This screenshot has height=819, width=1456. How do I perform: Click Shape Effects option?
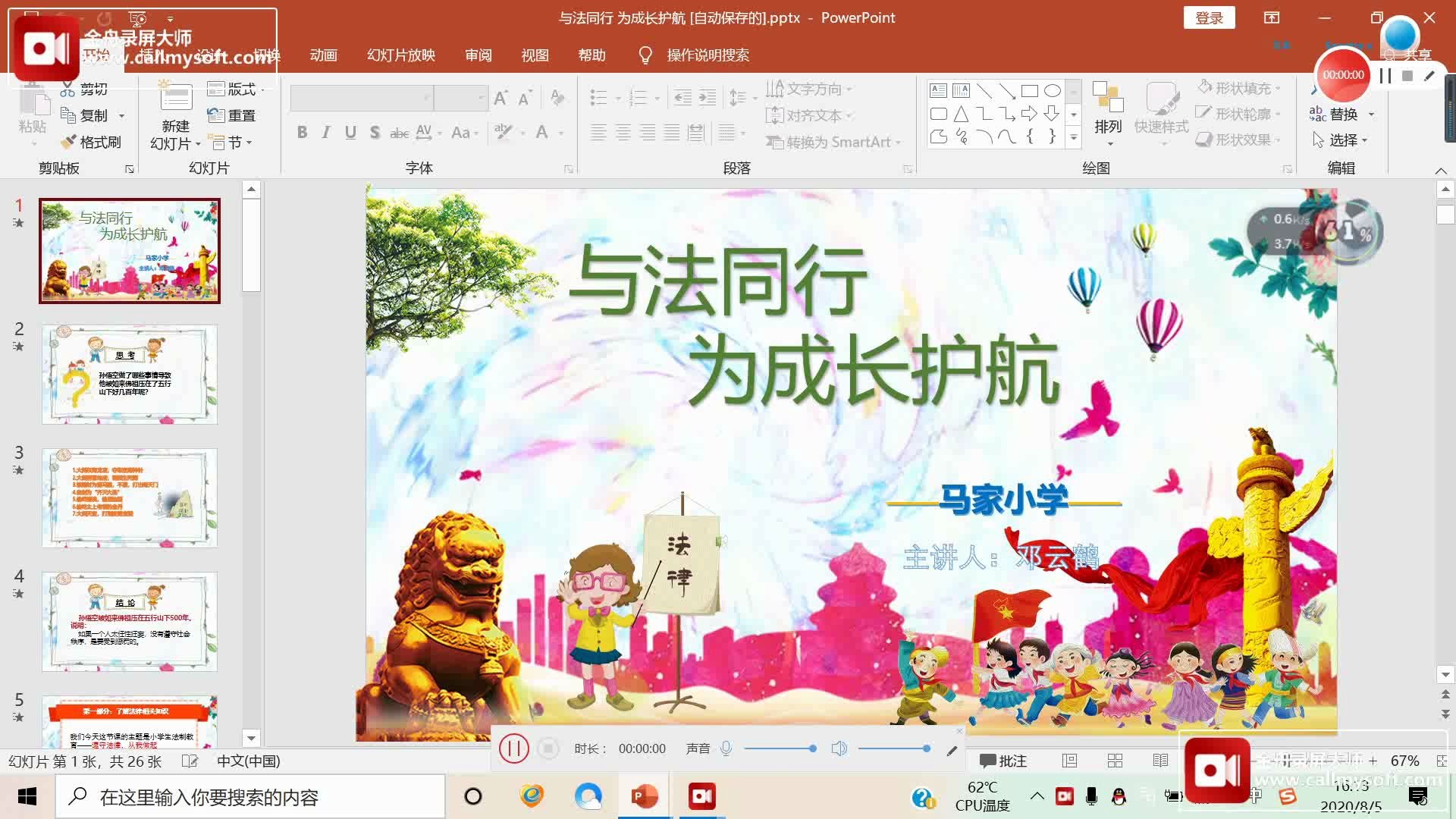coord(1238,140)
